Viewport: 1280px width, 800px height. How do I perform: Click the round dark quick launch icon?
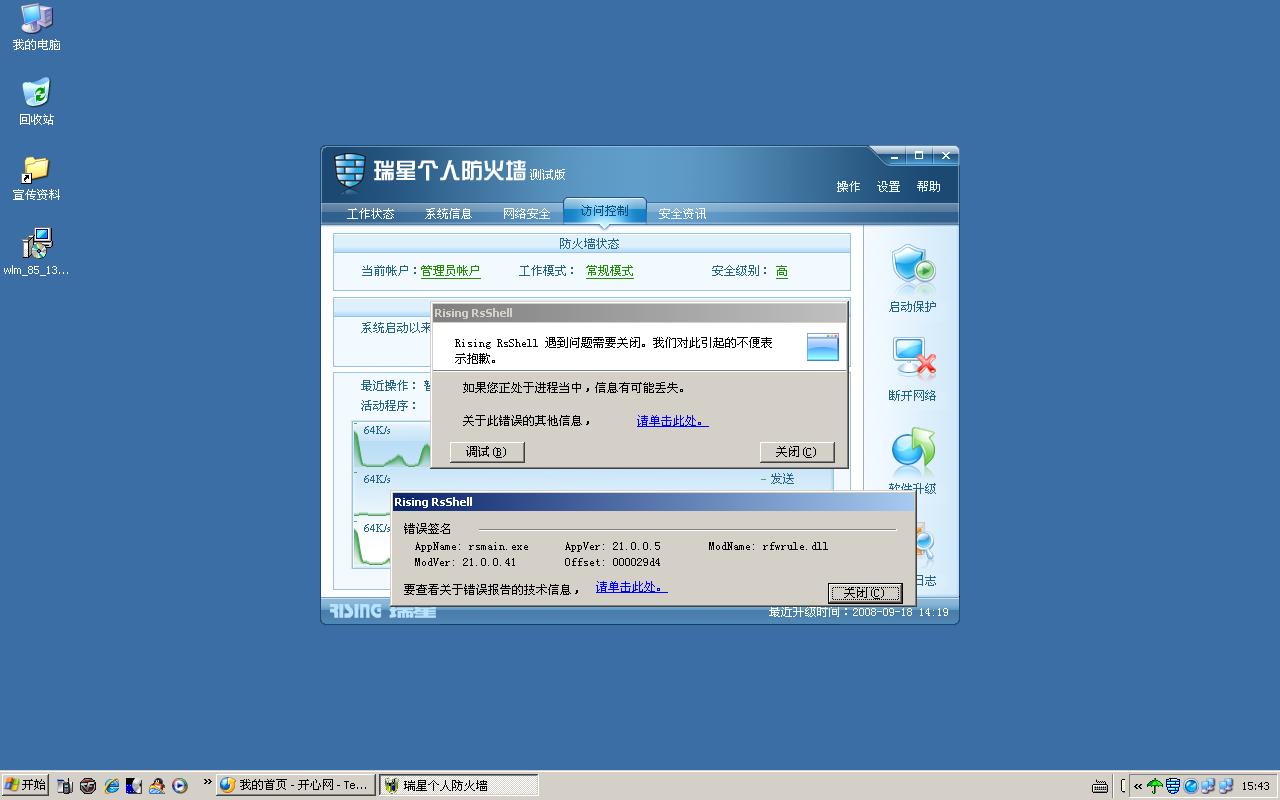(x=88, y=786)
